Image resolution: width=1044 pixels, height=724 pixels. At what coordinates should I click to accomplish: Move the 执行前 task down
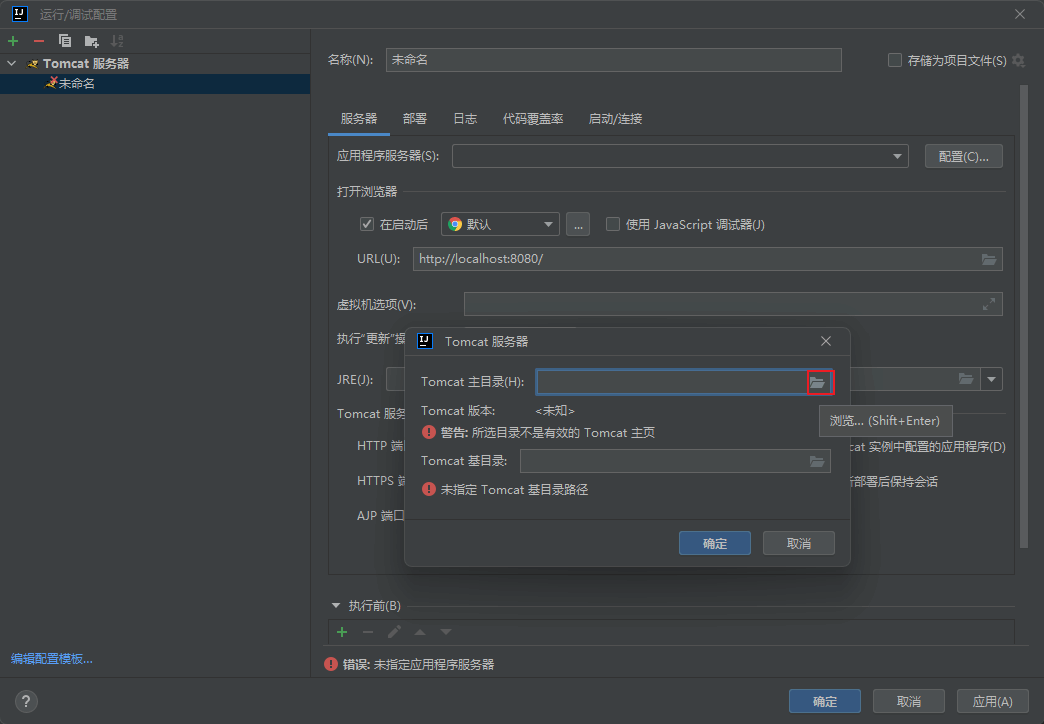coord(446,632)
